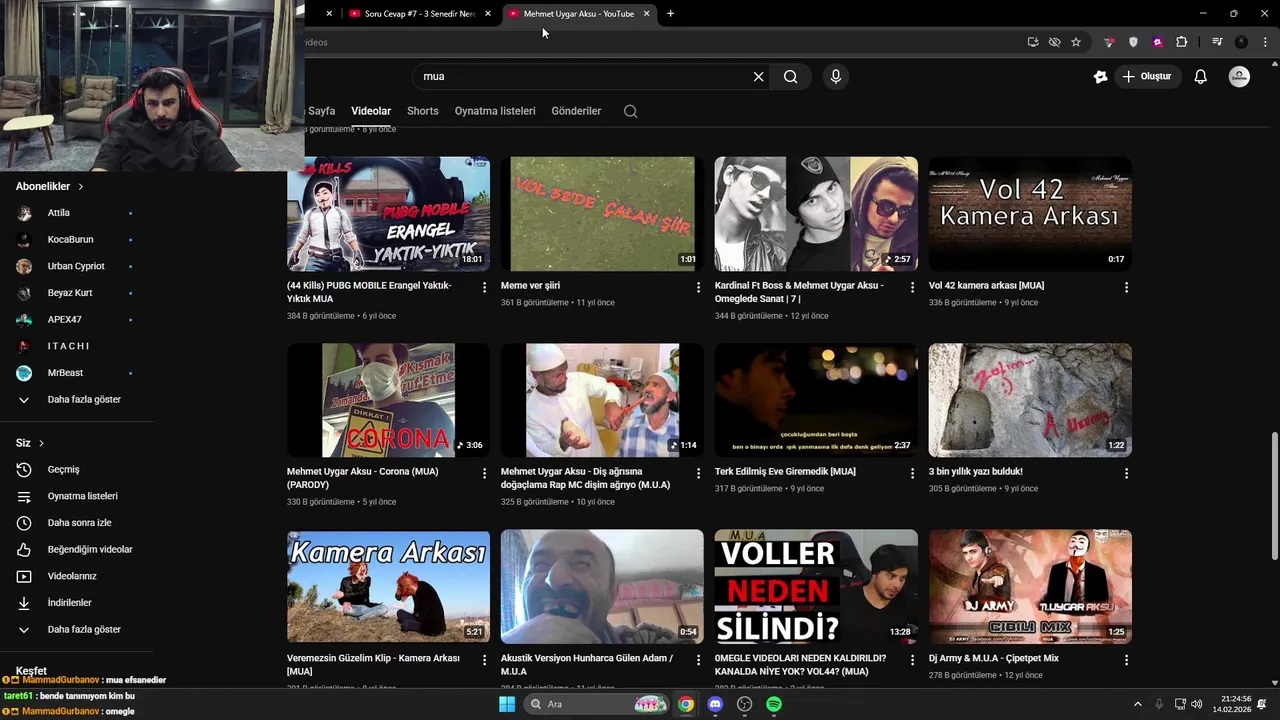Open options for Corona PARODY video

(485, 473)
